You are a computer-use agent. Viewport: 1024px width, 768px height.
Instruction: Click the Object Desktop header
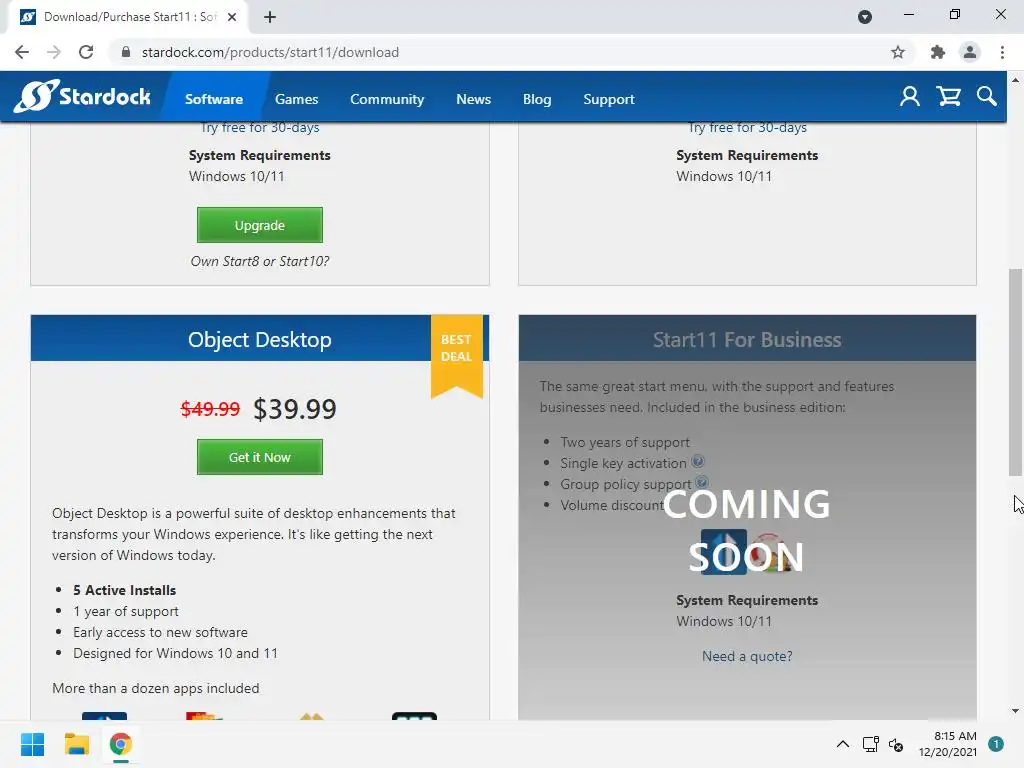coord(260,339)
